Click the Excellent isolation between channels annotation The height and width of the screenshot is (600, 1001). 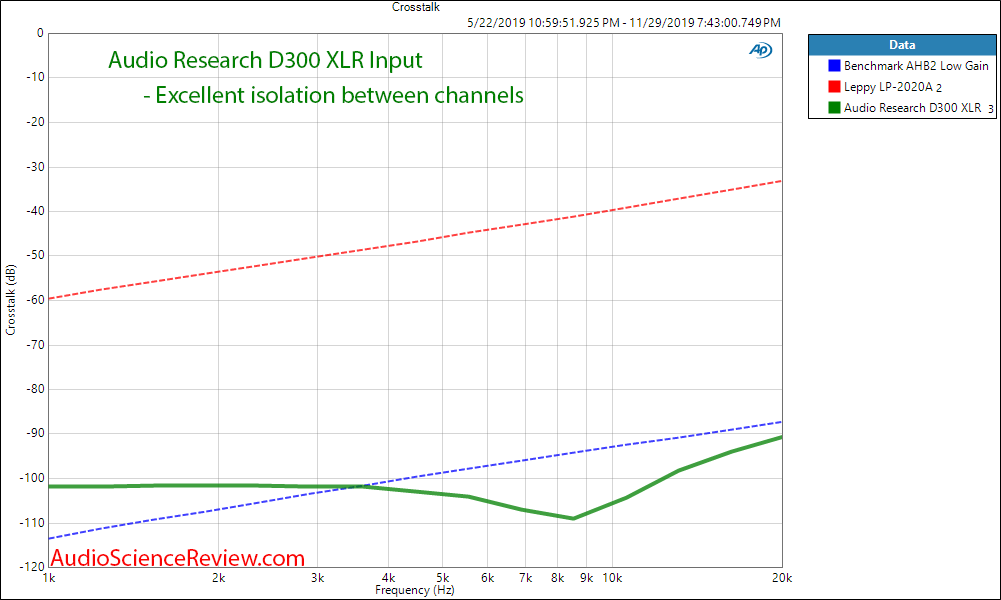pos(333,95)
